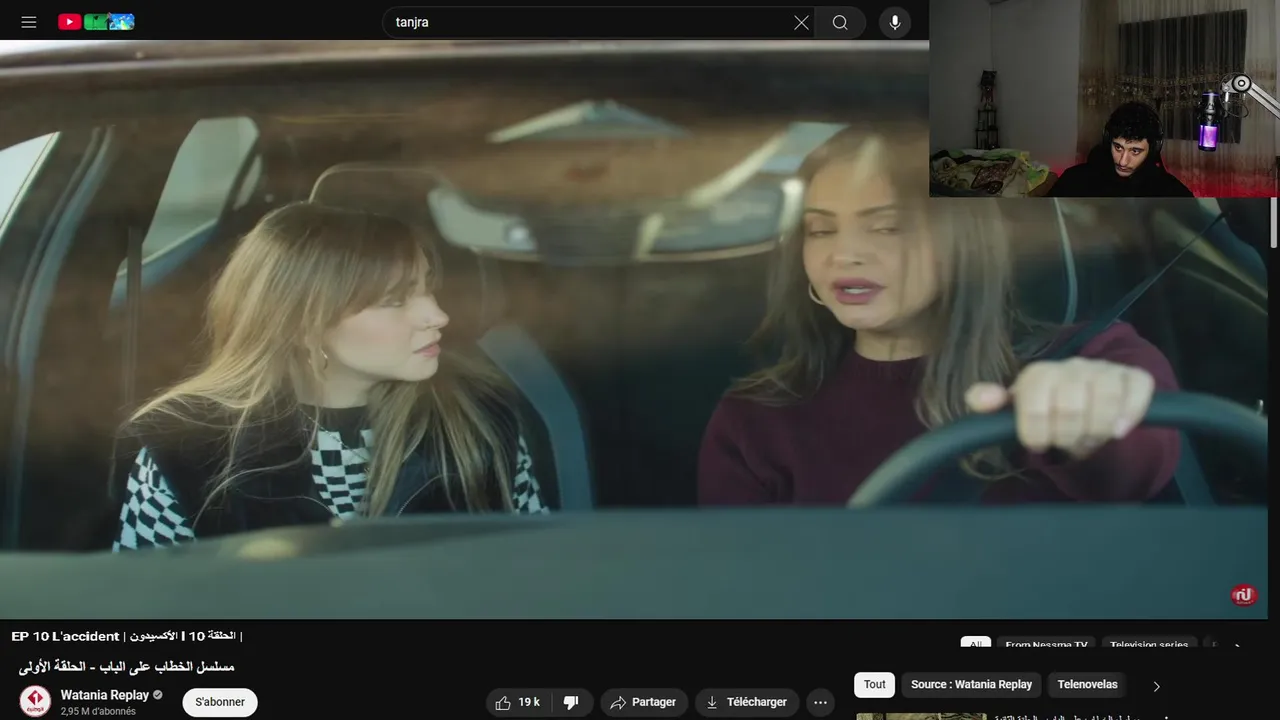This screenshot has height=720, width=1280.
Task: Open the Watania Replay channel avatar
Action: 35,701
